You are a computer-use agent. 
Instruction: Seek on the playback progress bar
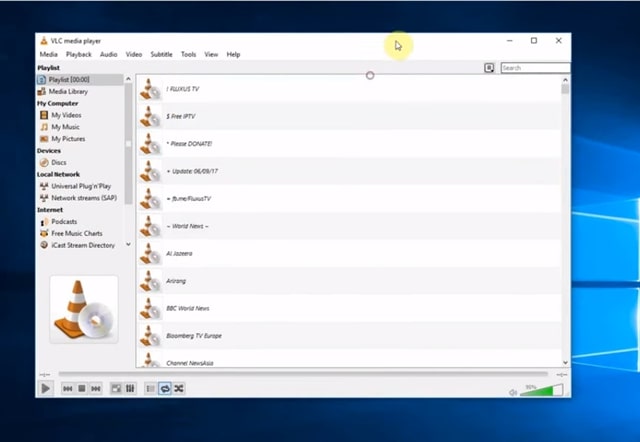coord(303,374)
